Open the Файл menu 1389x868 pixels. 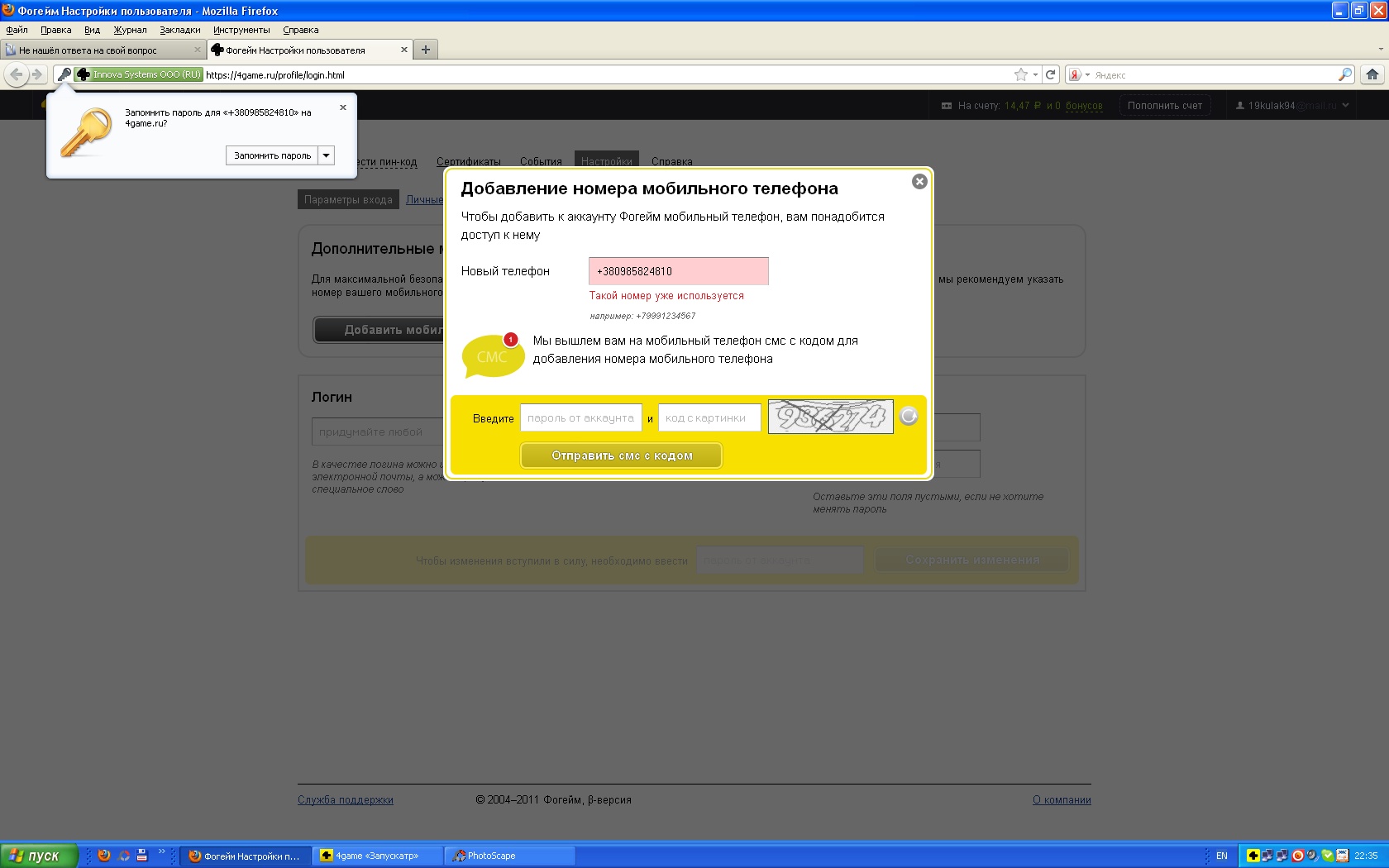point(17,30)
